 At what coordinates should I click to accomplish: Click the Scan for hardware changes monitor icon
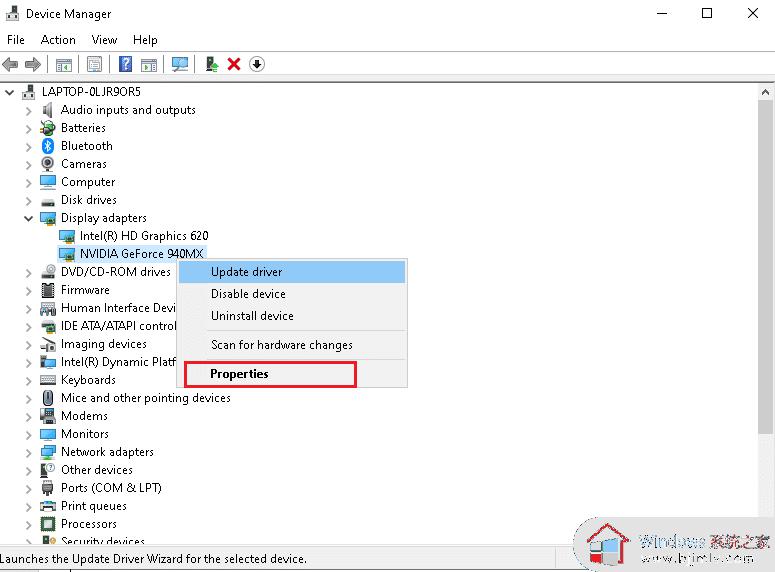pyautogui.click(x=180, y=64)
